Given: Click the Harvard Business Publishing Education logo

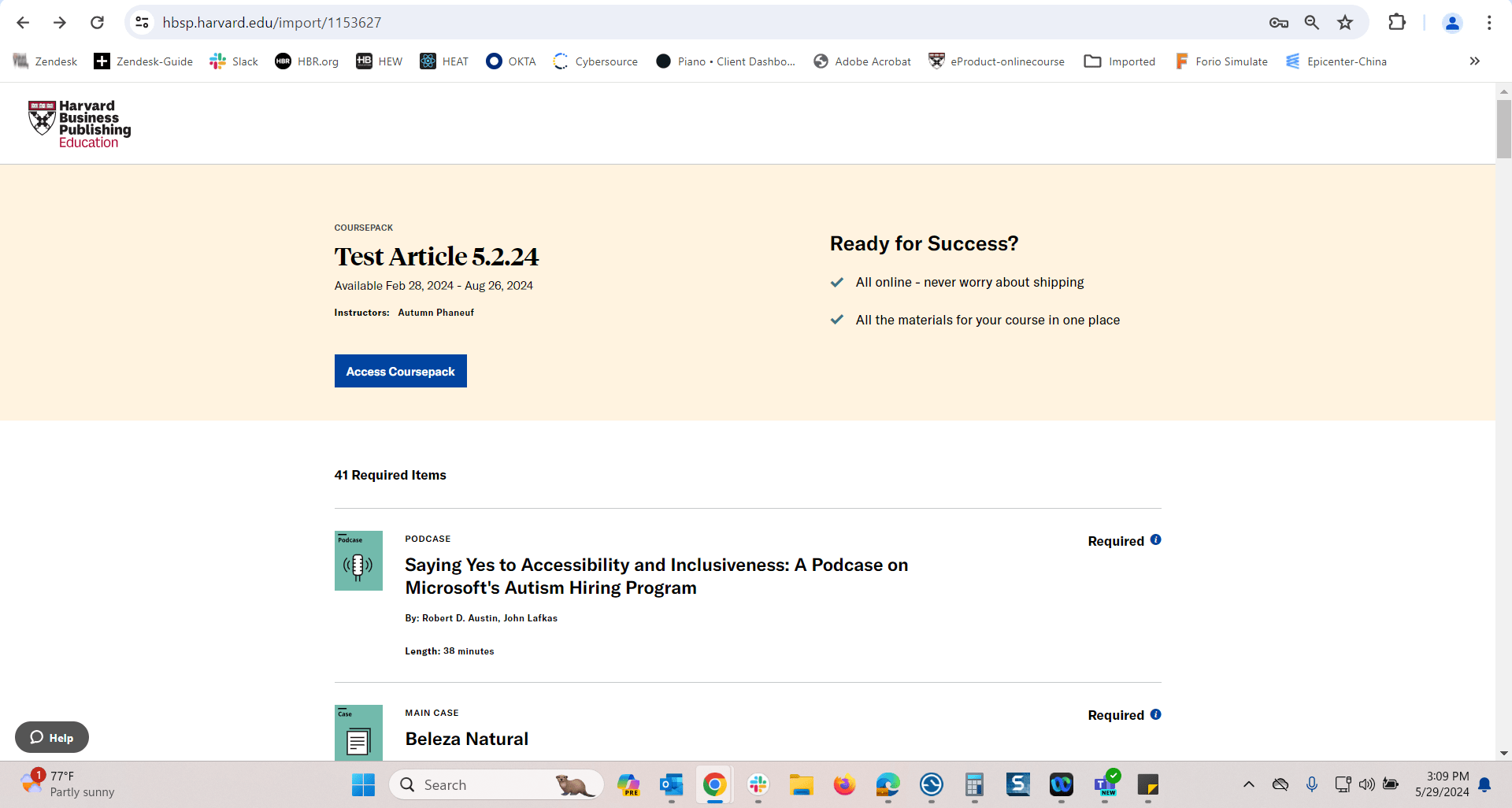Looking at the screenshot, I should click(79, 123).
